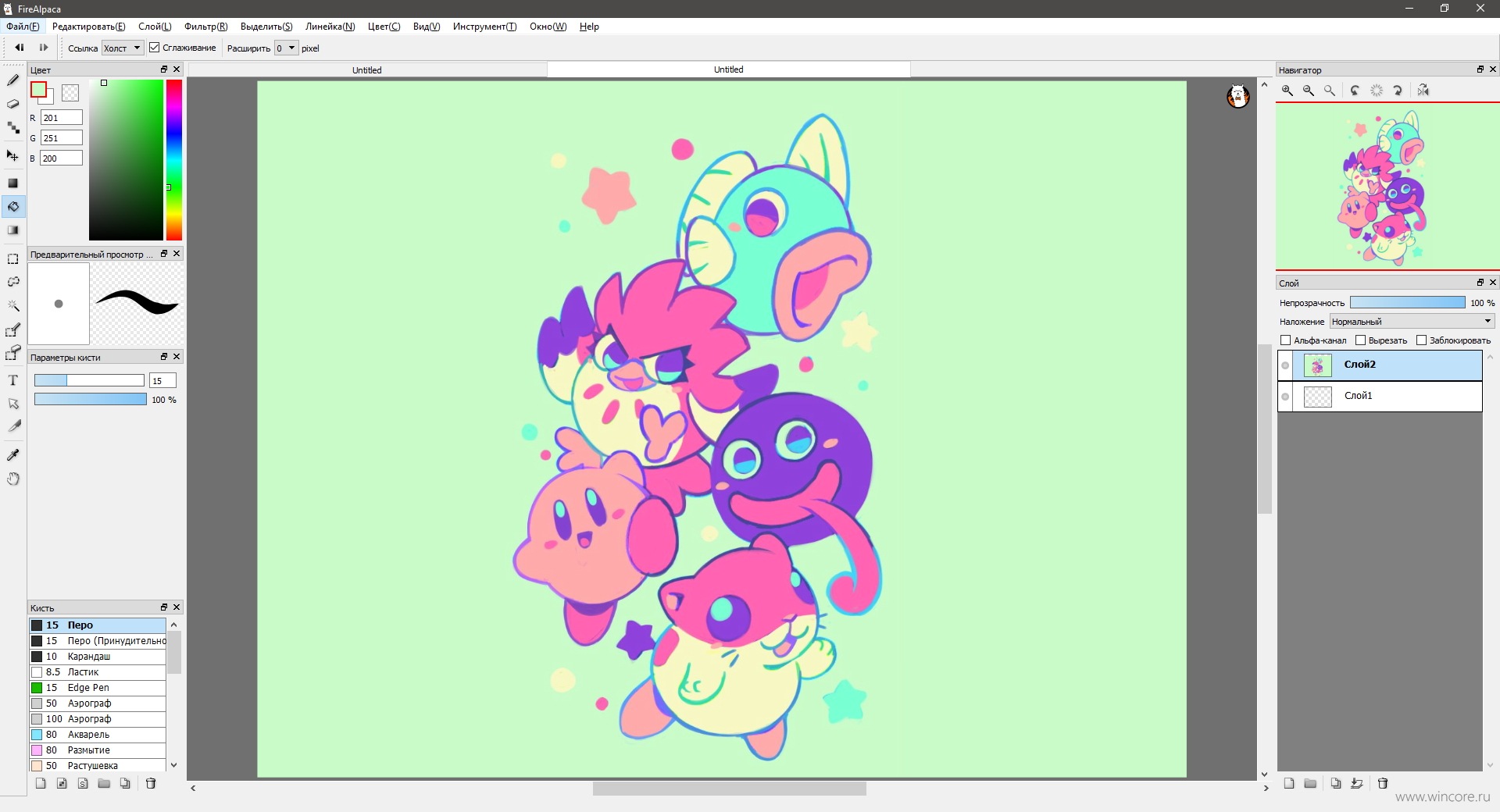Select the Eraser tool

13,104
